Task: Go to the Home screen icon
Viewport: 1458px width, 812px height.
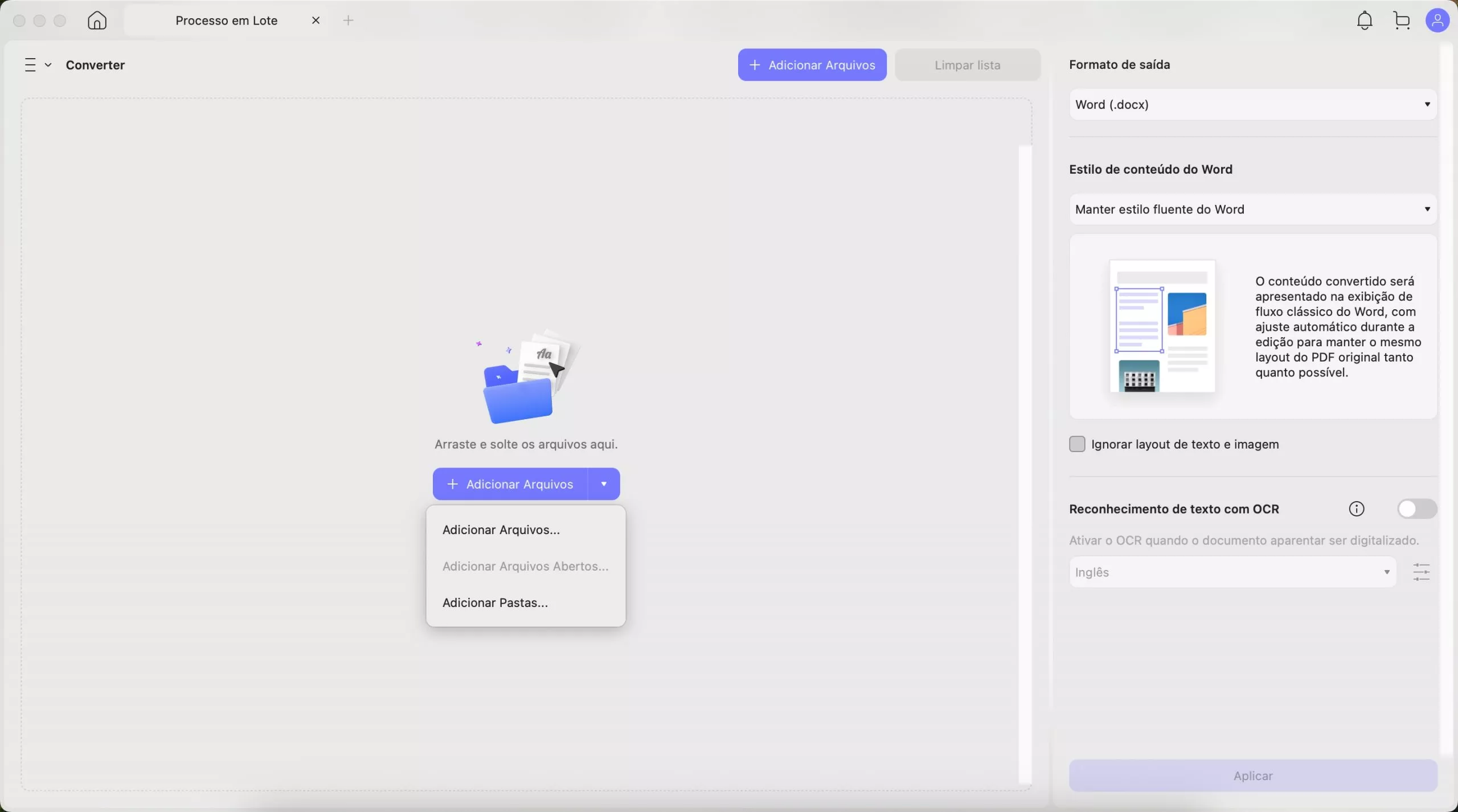Action: (97, 20)
